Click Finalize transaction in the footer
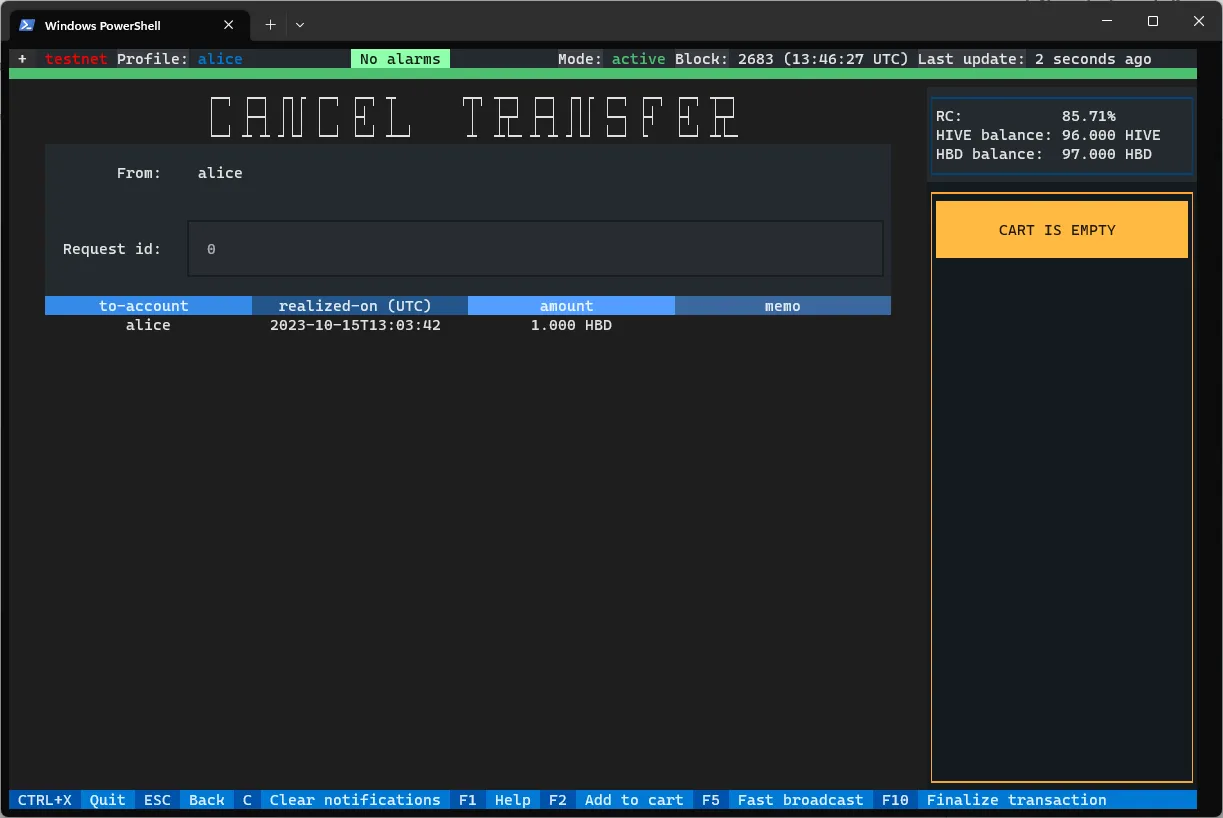 (x=1017, y=800)
